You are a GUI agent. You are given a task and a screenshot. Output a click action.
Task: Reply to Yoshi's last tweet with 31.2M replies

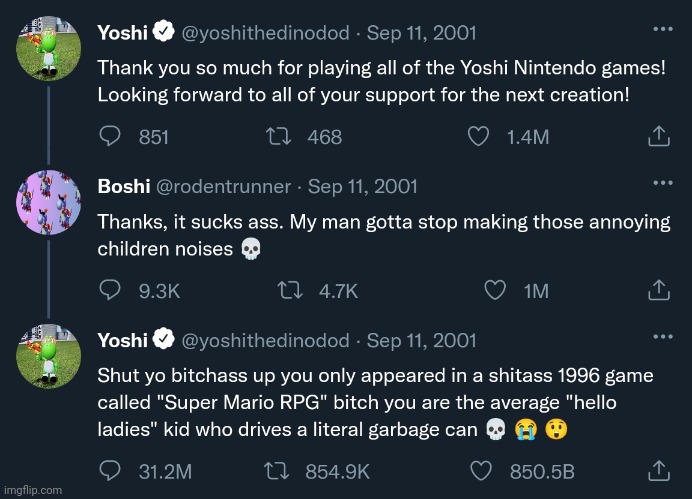pos(113,469)
